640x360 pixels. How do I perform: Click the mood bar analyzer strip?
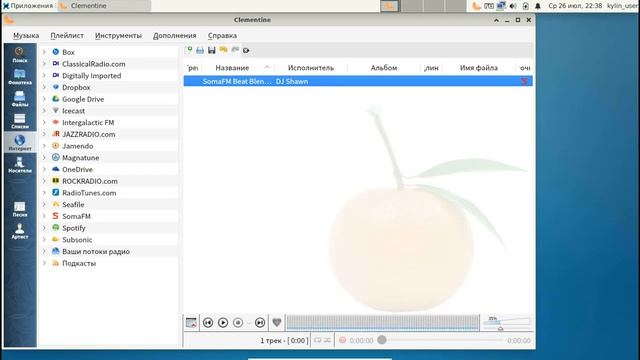(383, 322)
